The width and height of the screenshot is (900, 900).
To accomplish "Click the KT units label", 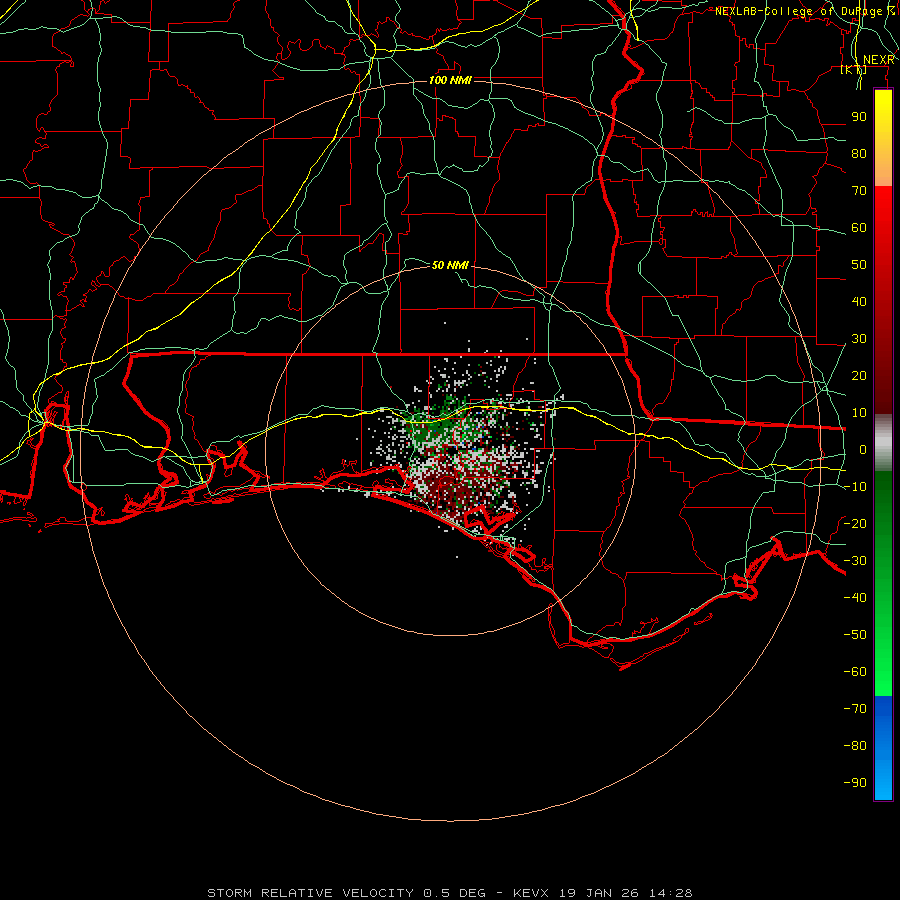I will [x=854, y=70].
